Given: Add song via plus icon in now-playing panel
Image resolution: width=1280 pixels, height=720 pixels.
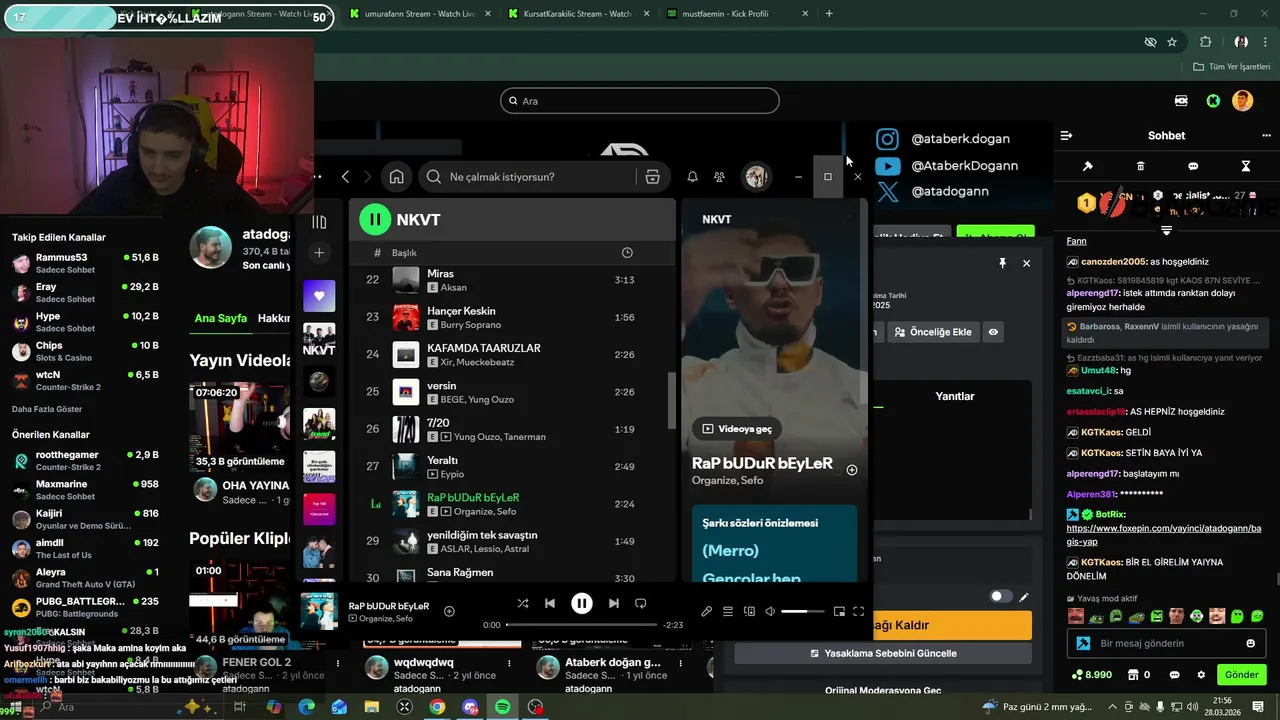Looking at the screenshot, I should 852,470.
